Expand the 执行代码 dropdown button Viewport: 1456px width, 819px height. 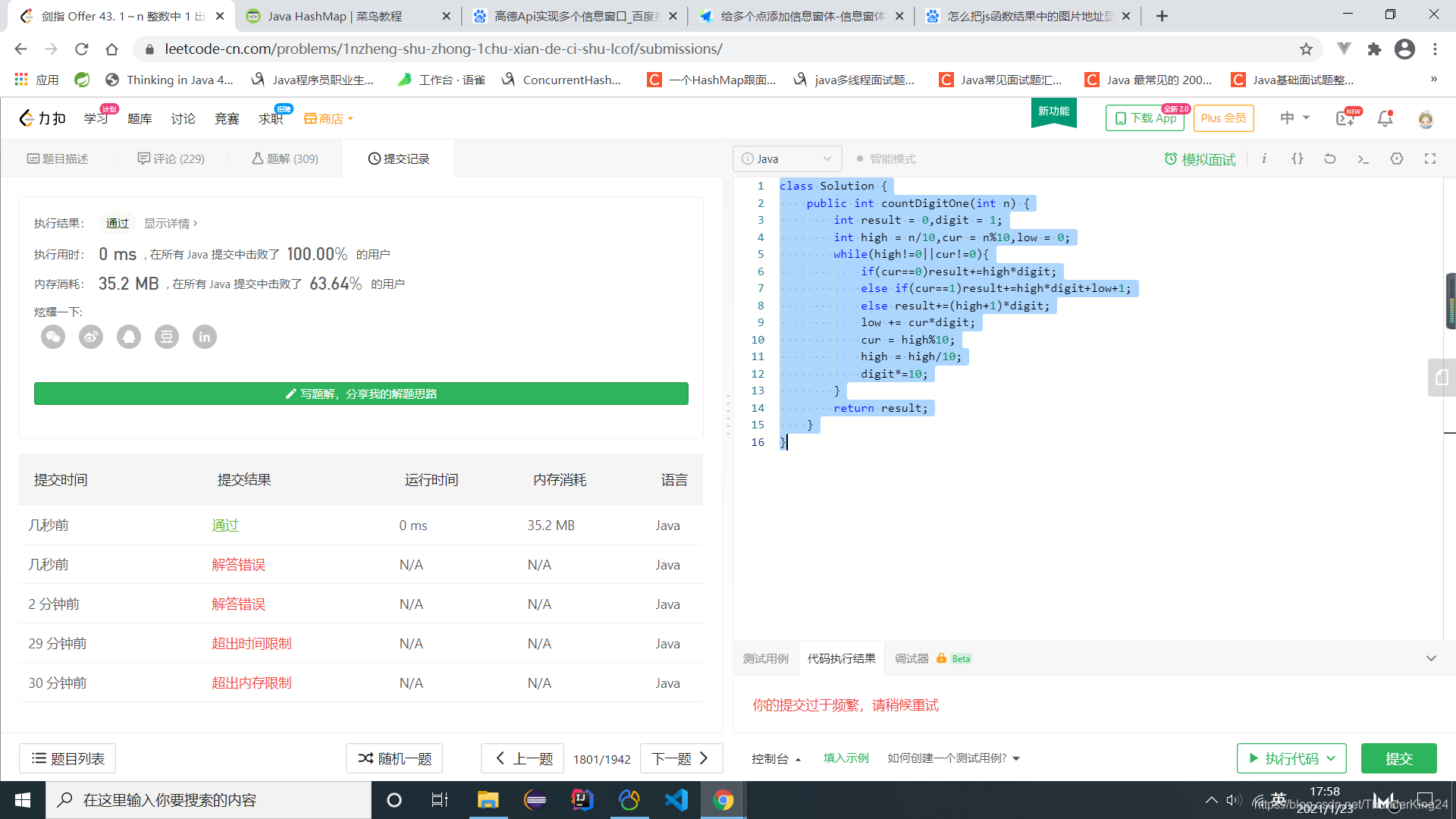pyautogui.click(x=1335, y=758)
